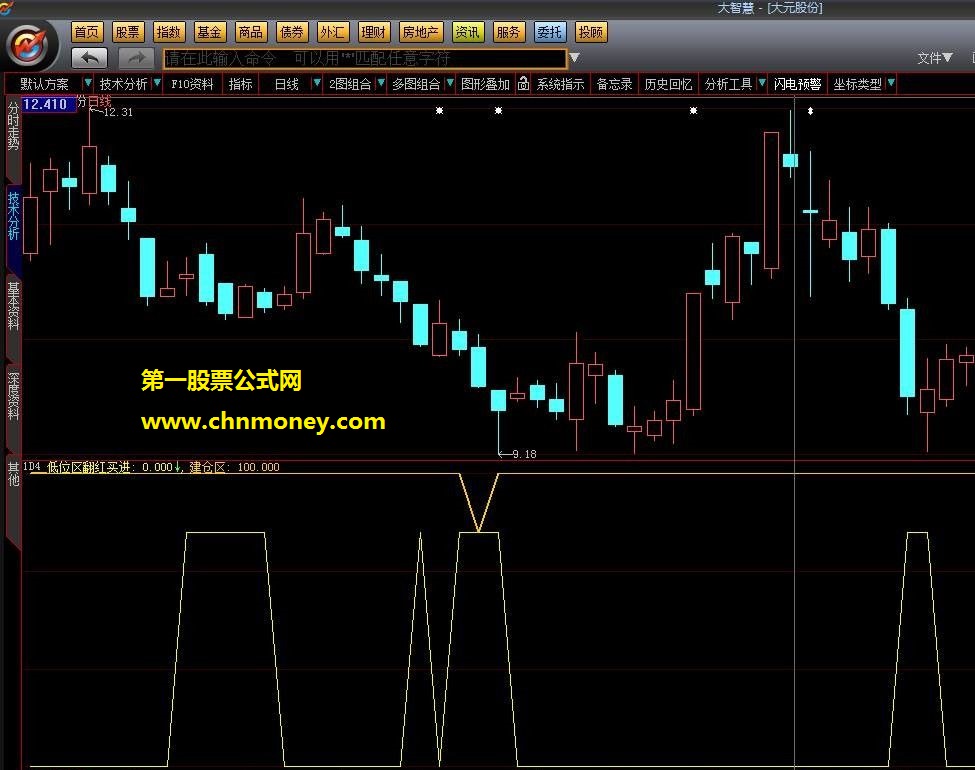Click the 低位区翻红买进 indicator label
This screenshot has height=770, width=975.
click(x=88, y=467)
